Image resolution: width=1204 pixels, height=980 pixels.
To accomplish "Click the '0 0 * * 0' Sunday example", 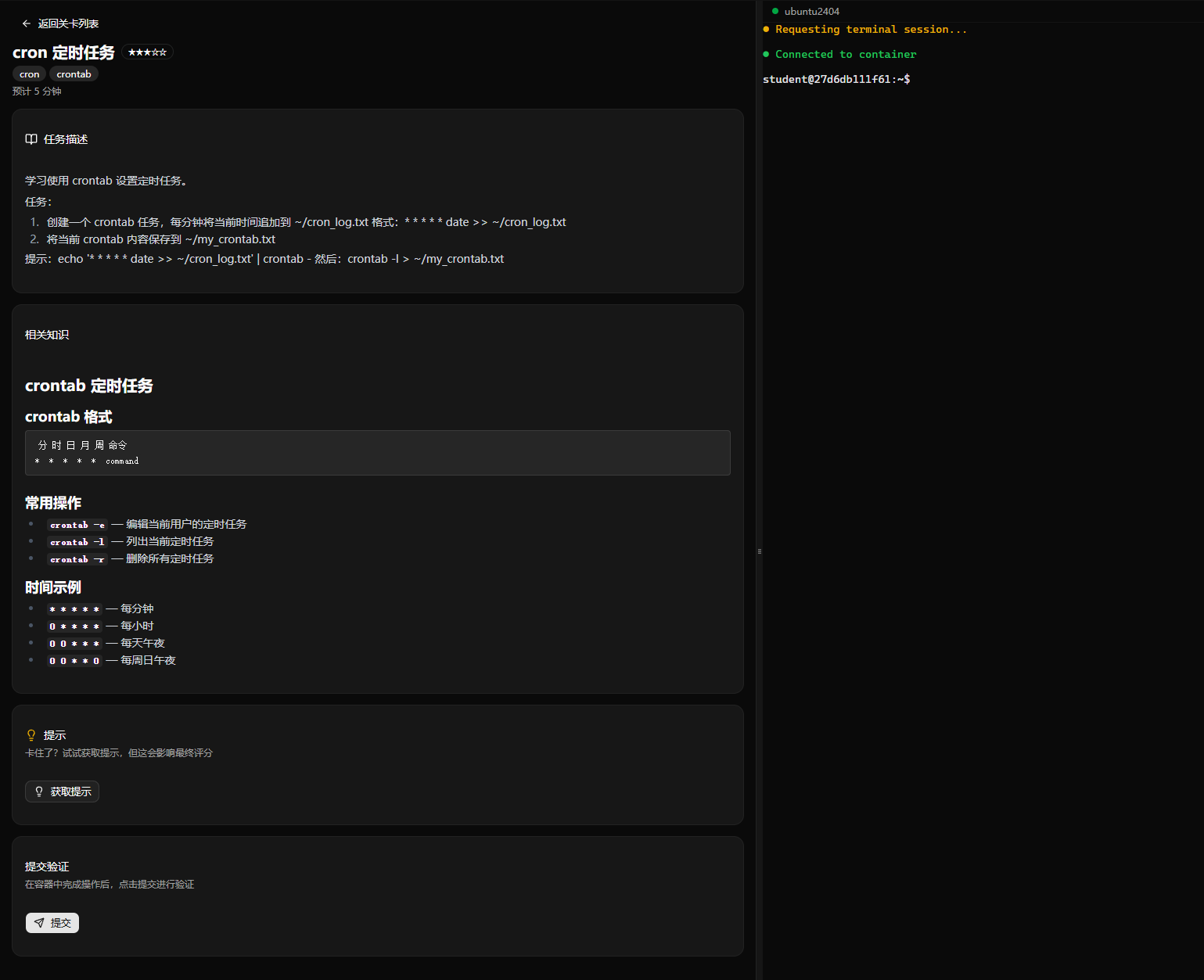I will pyautogui.click(x=74, y=661).
